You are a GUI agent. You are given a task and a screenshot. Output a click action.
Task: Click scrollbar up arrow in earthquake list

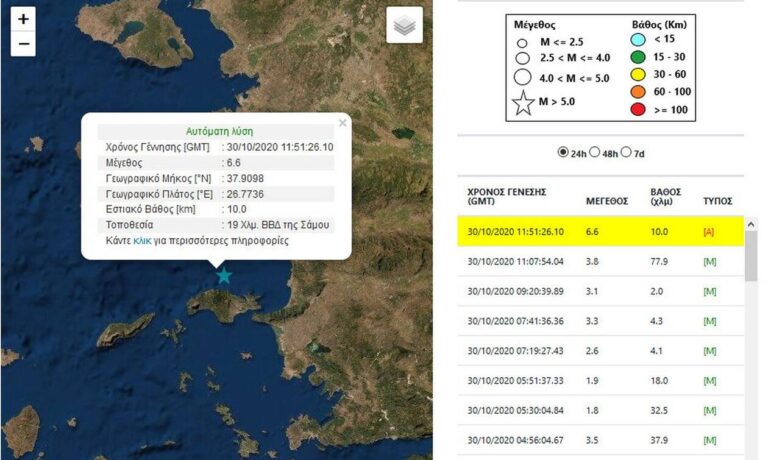click(751, 224)
